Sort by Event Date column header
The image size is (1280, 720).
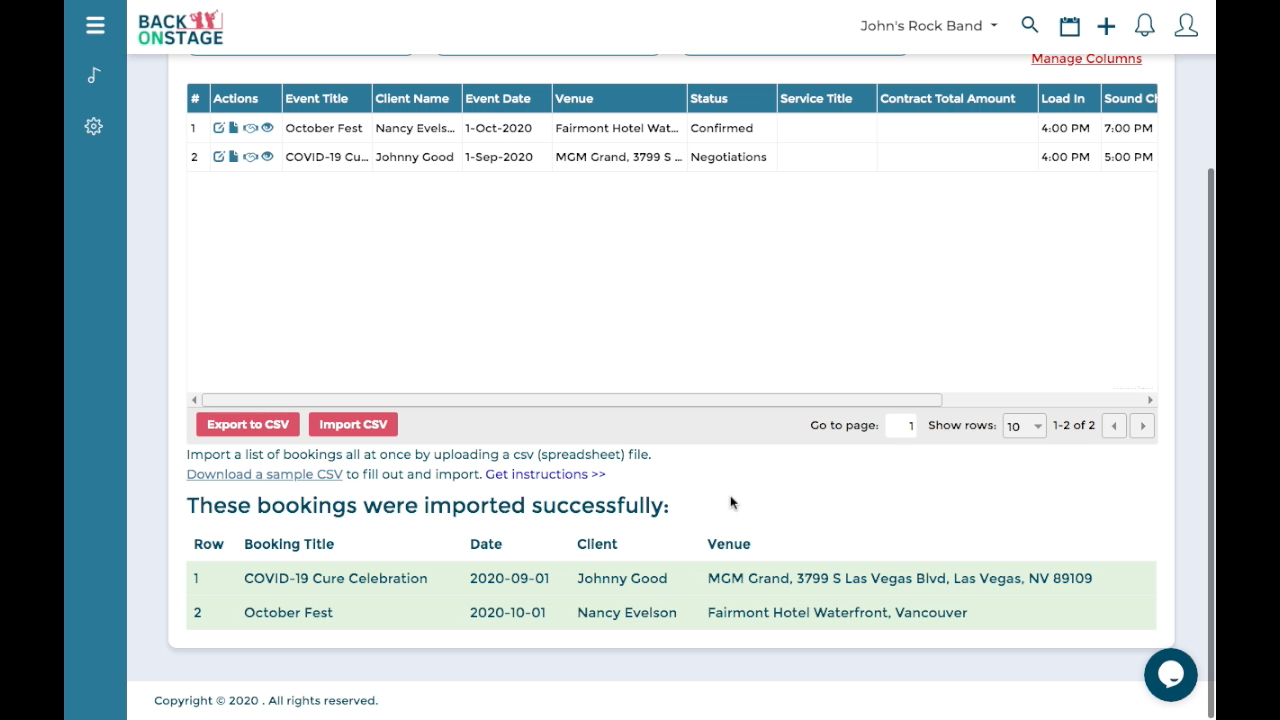click(x=506, y=98)
